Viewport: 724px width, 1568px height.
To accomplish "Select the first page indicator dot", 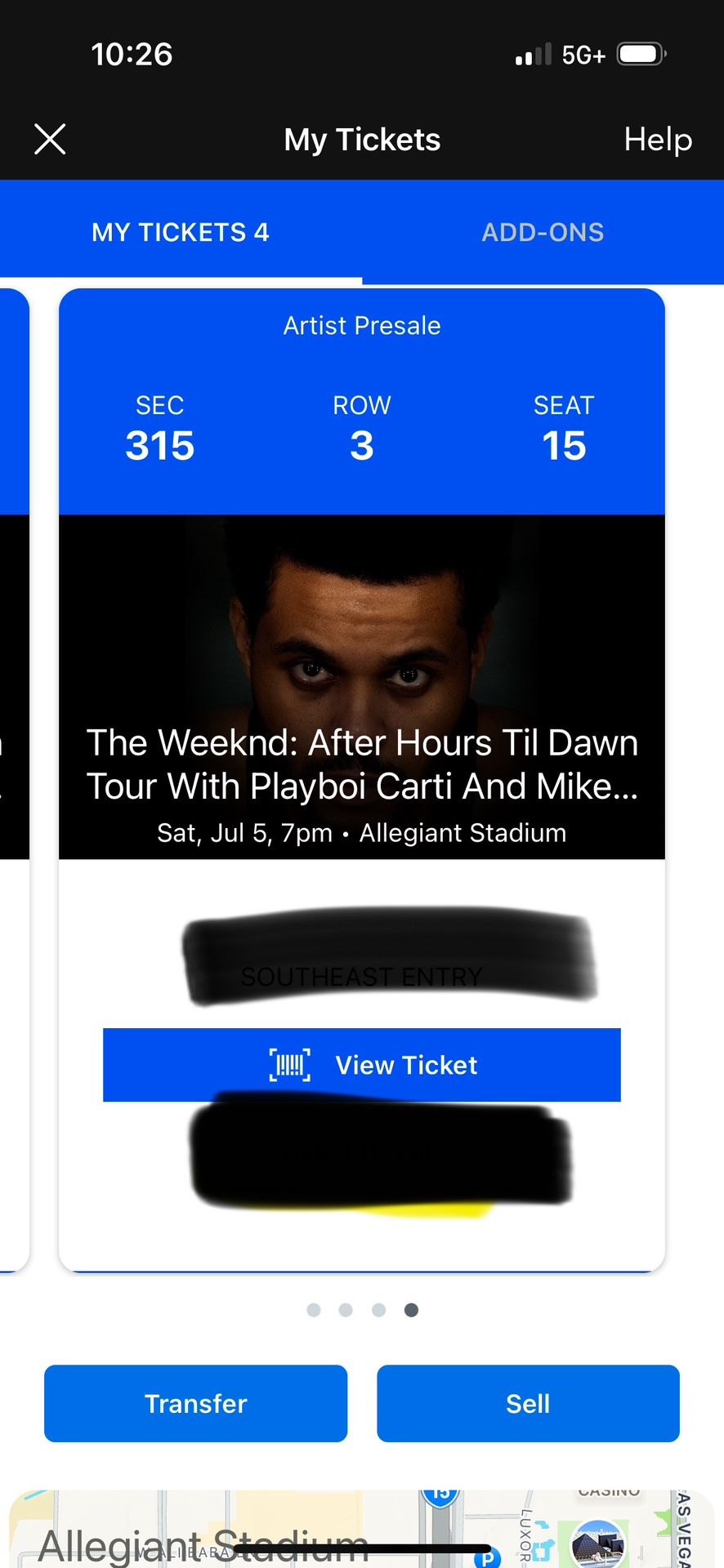I will pyautogui.click(x=314, y=1309).
